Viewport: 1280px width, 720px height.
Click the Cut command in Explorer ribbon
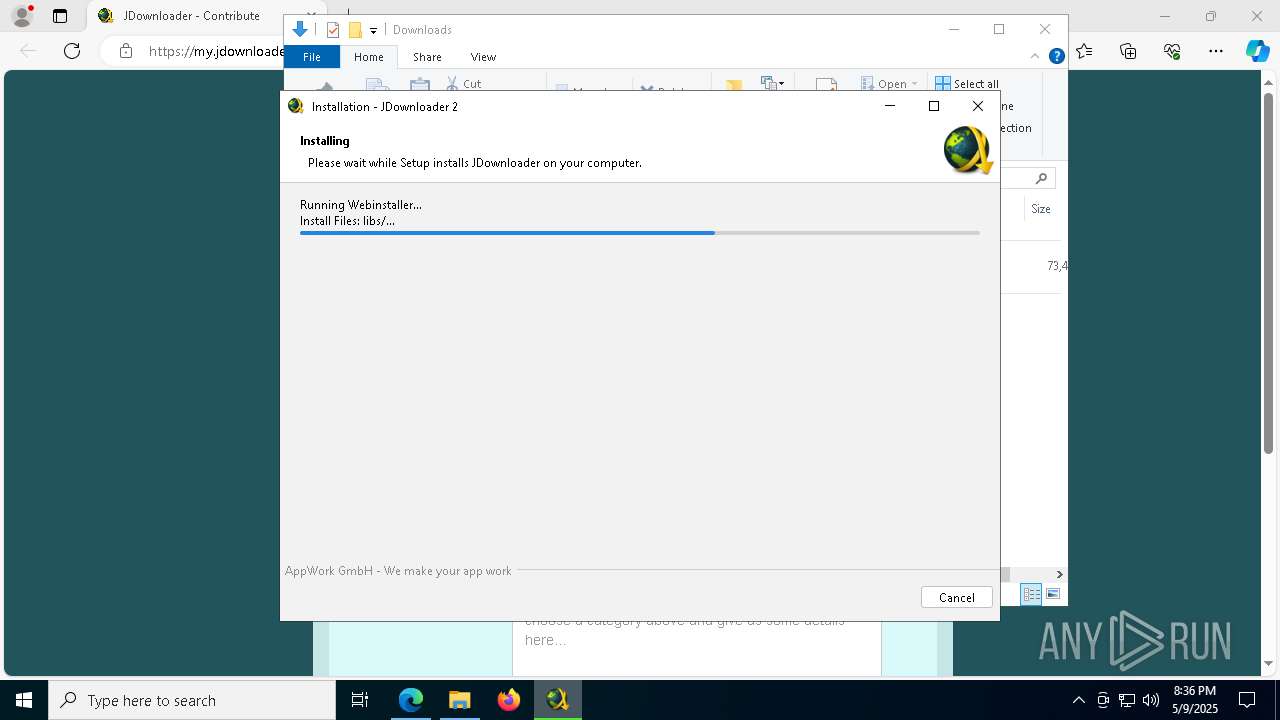[x=464, y=84]
